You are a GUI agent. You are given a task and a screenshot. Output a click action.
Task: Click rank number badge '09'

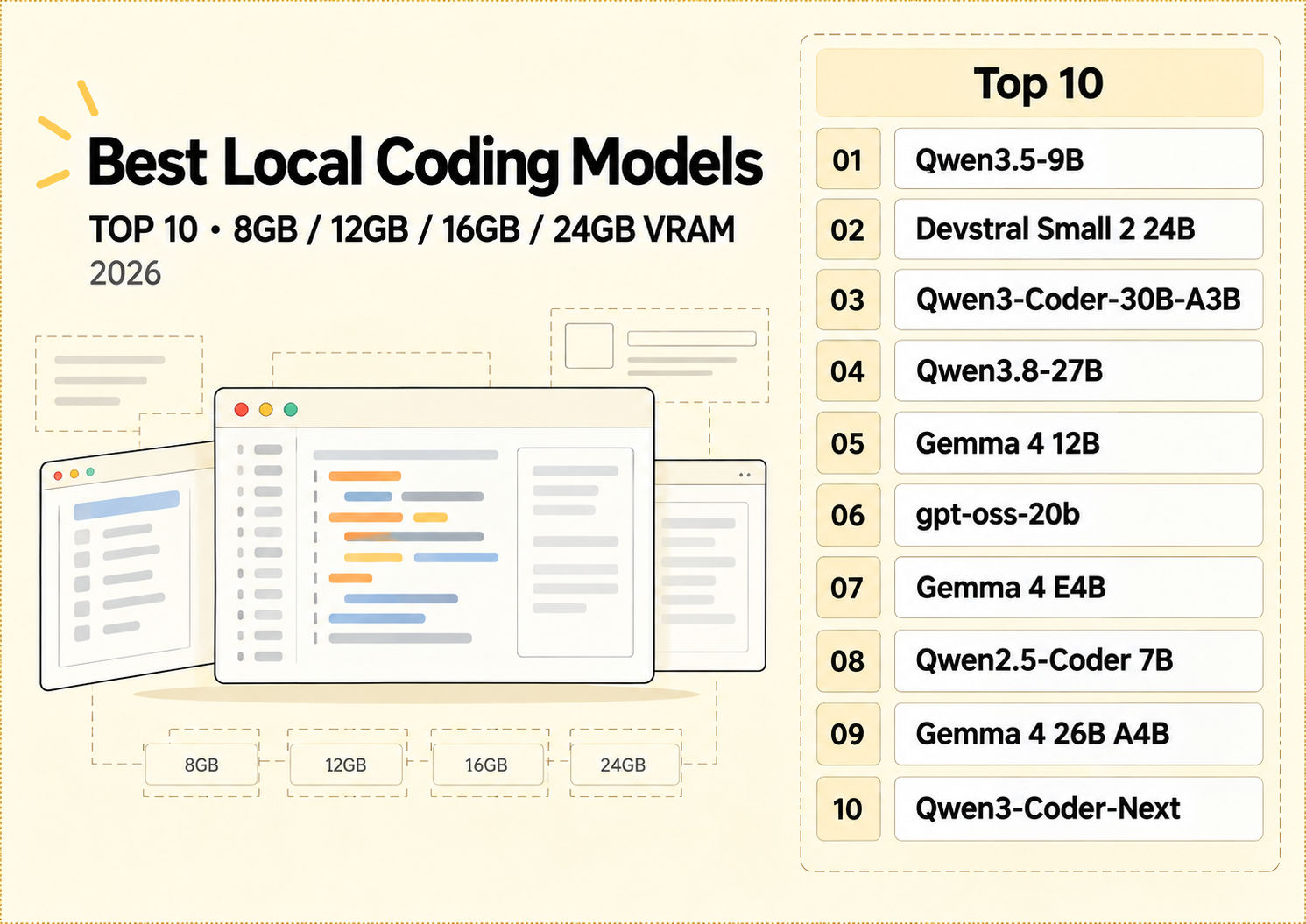point(848,734)
